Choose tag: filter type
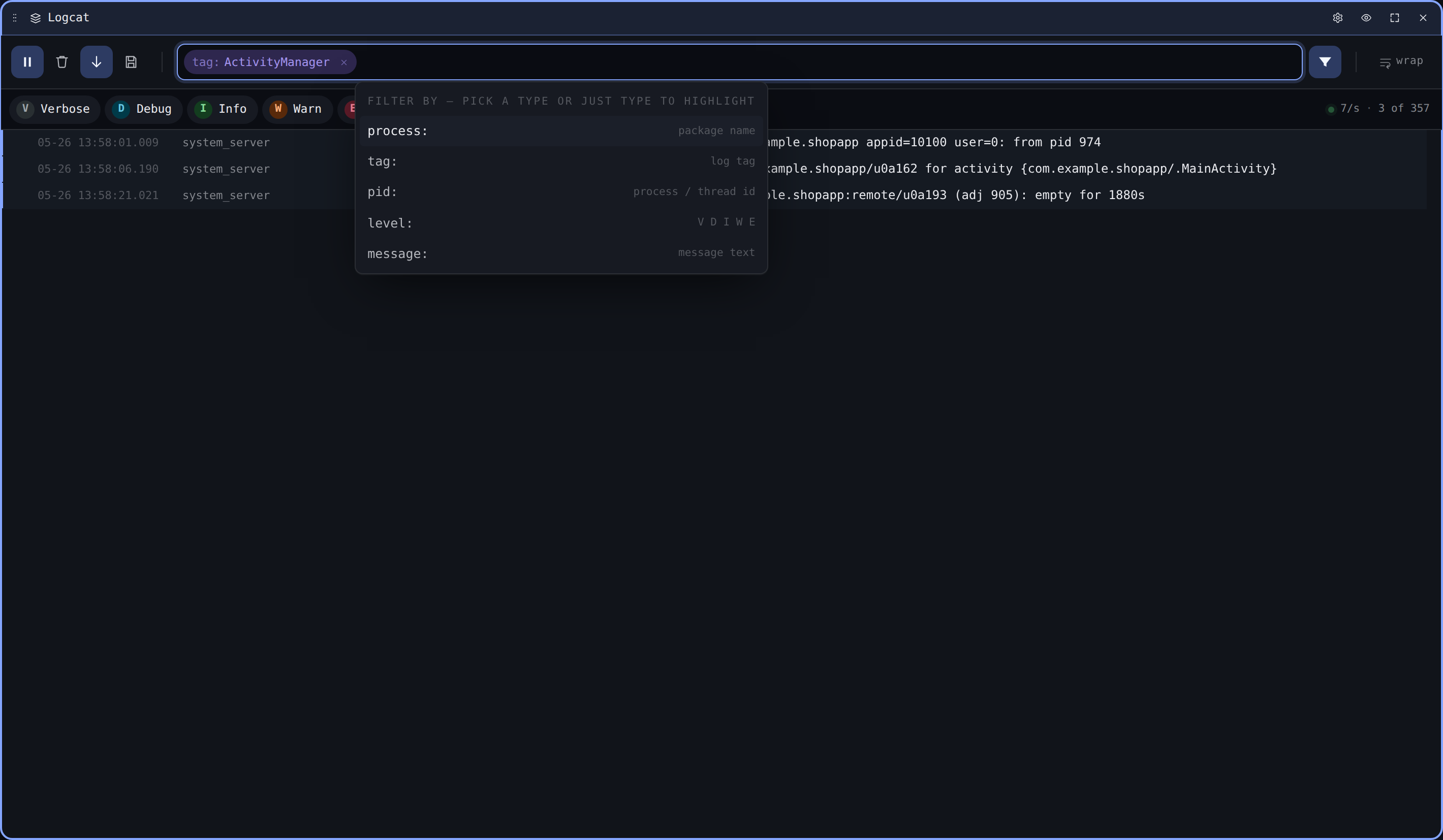The height and width of the screenshot is (840, 1443). pos(561,161)
